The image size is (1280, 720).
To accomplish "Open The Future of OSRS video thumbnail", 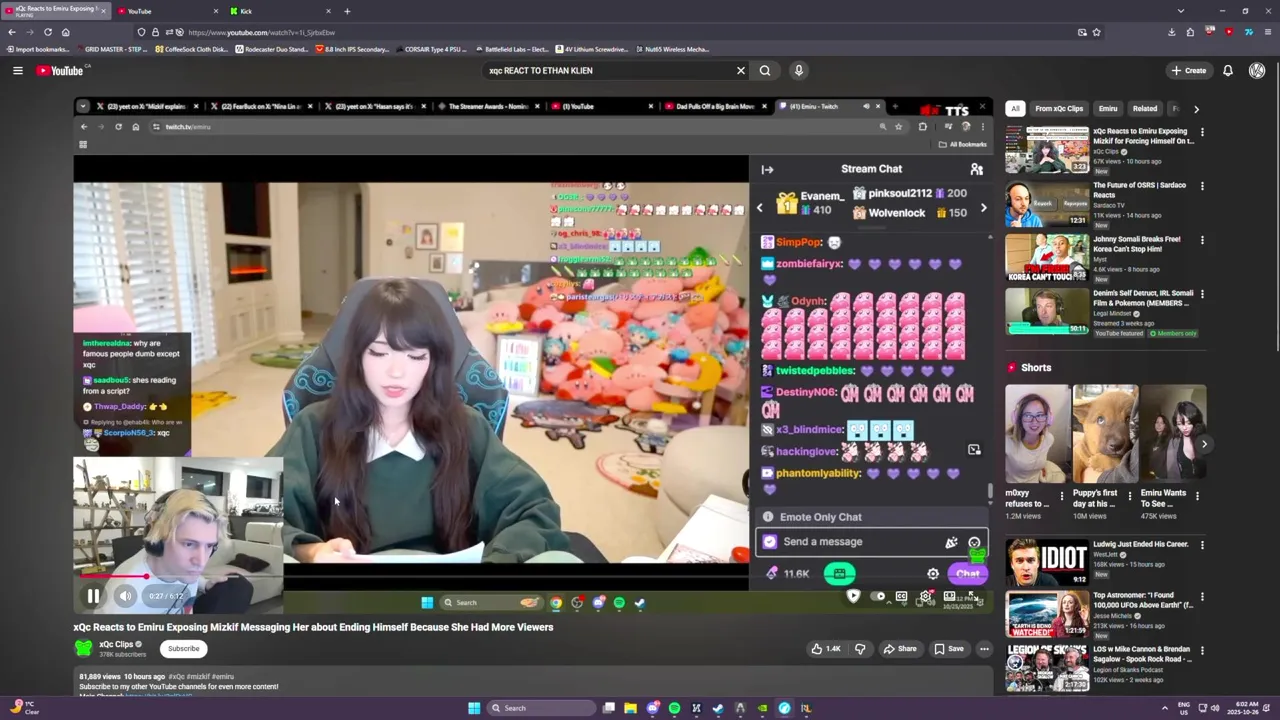I will [1047, 203].
